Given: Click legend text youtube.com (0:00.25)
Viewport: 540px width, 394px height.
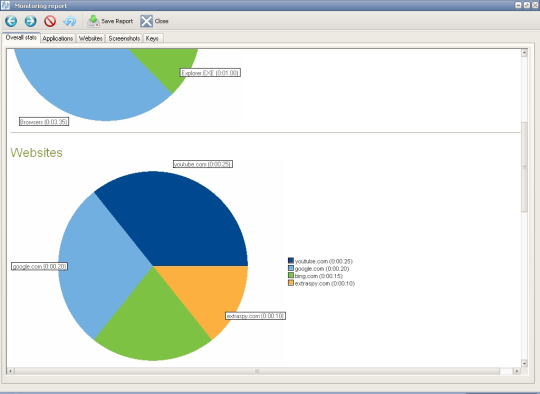Looking at the screenshot, I should coord(324,261).
